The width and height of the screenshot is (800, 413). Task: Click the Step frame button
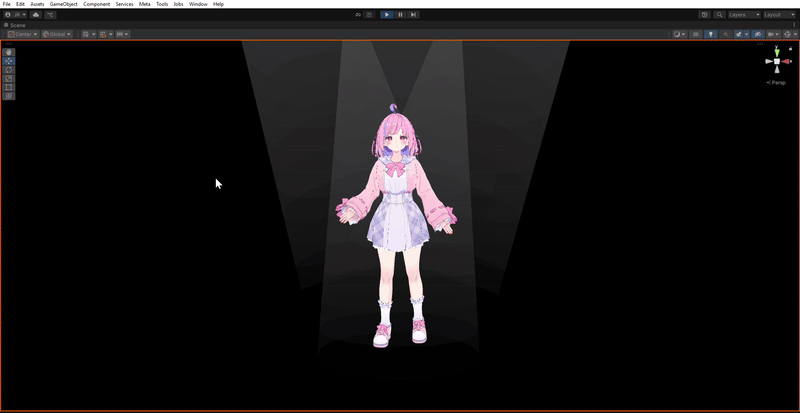click(x=413, y=15)
